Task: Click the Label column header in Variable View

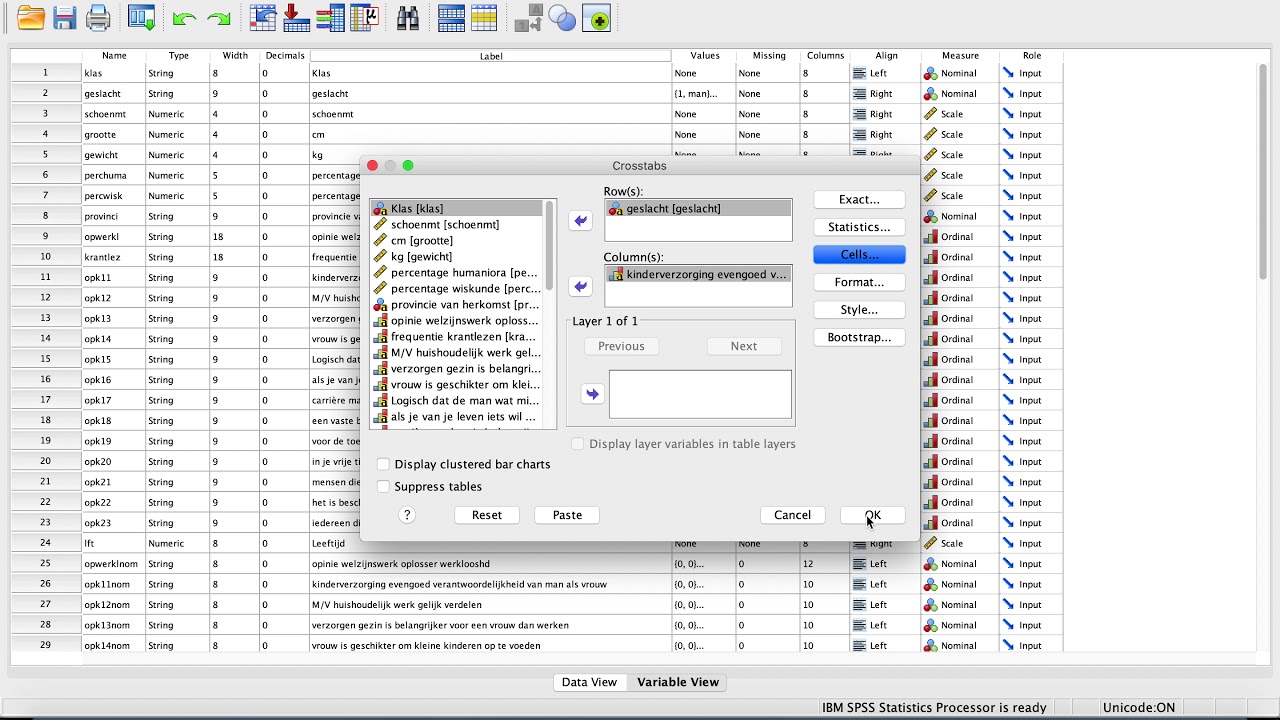Action: coord(491,56)
